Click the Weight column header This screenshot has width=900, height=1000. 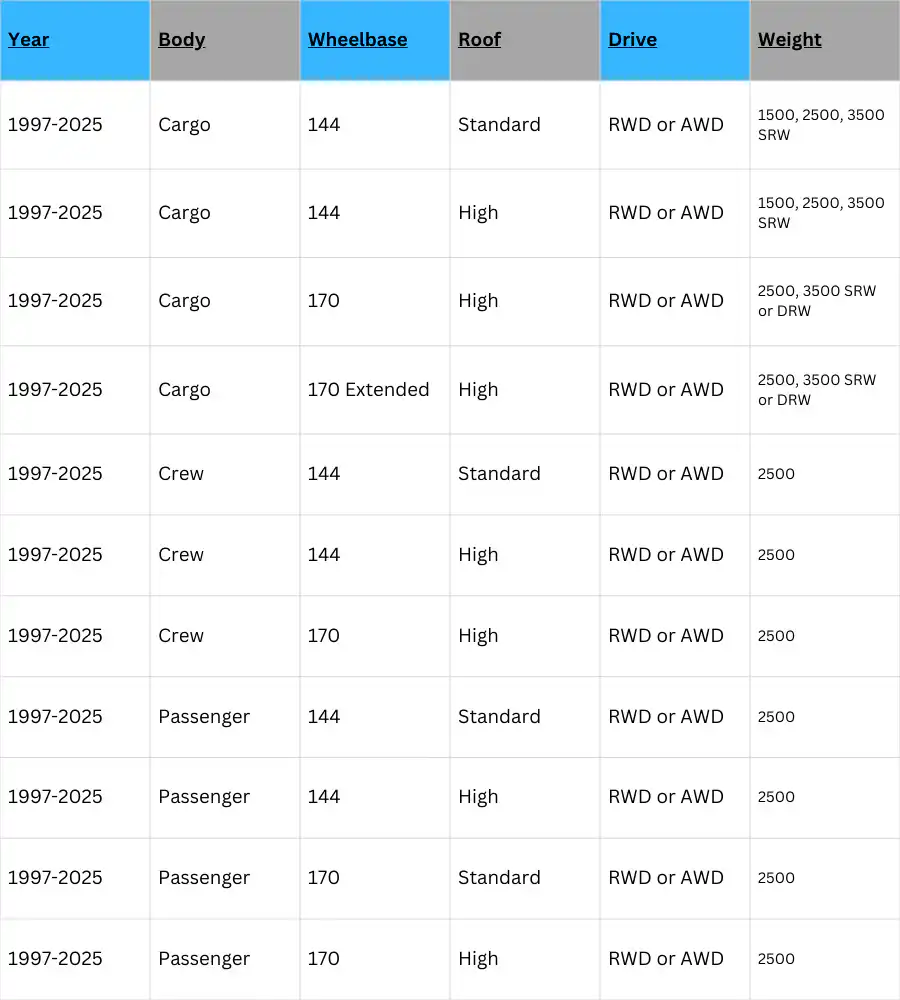pos(790,40)
